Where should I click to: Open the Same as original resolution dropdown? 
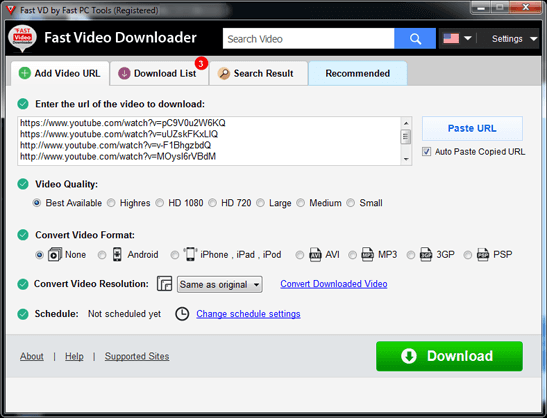pyautogui.click(x=220, y=284)
